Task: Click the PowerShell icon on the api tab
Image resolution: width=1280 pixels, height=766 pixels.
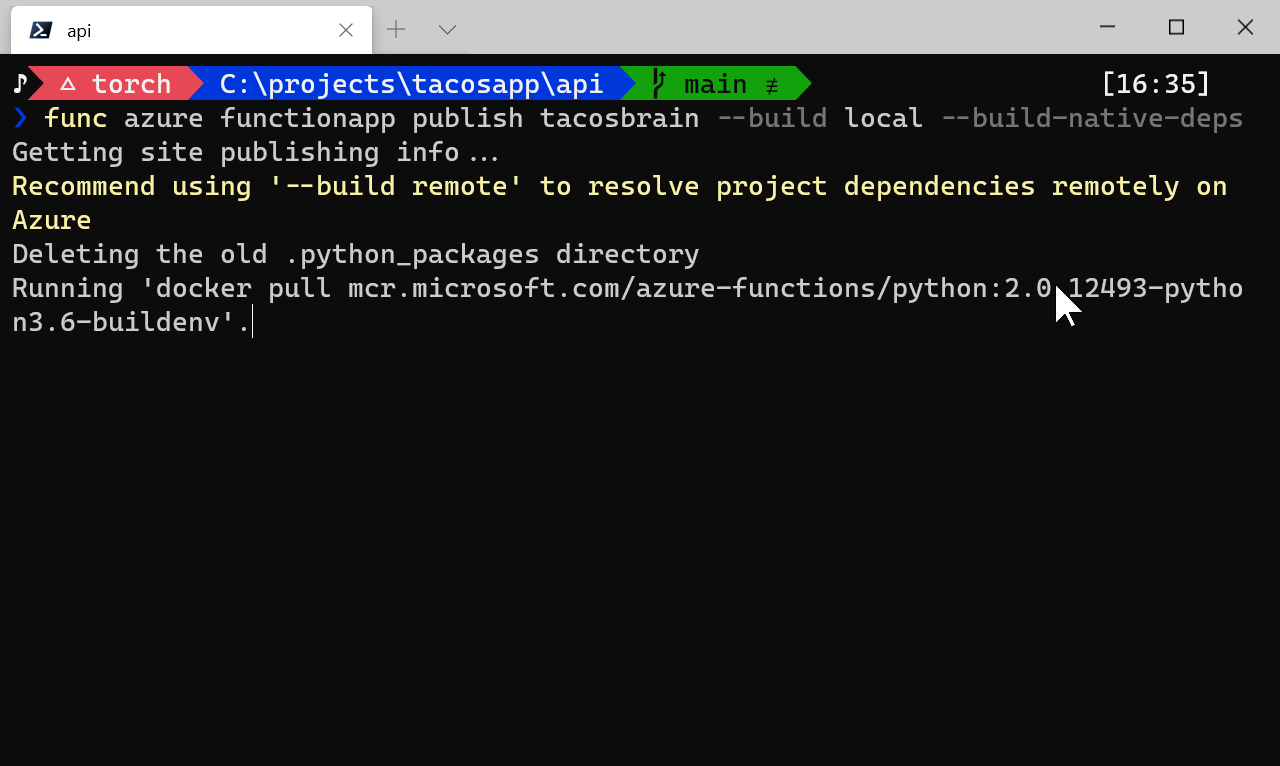Action: point(38,30)
